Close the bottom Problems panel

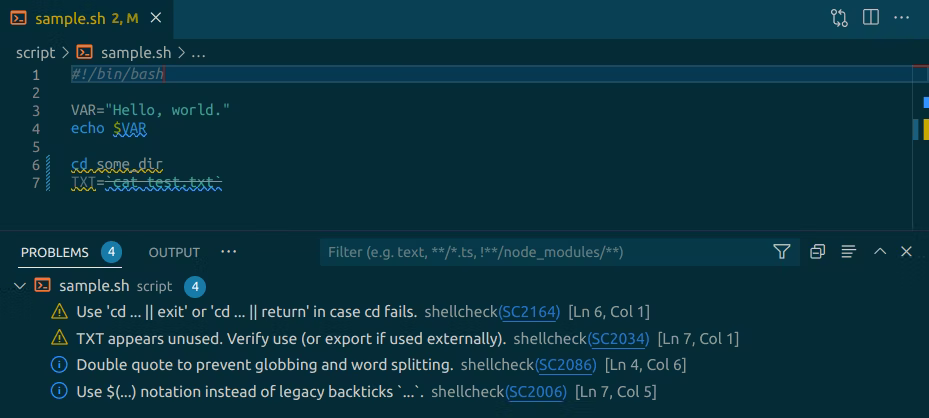pyautogui.click(x=906, y=252)
